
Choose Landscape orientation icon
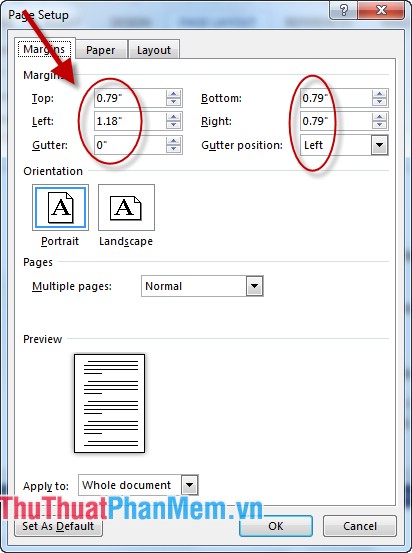pyautogui.click(x=126, y=207)
